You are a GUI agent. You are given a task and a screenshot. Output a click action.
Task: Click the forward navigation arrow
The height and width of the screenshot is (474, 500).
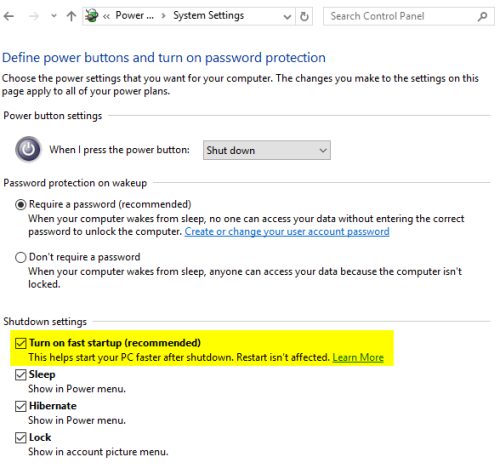click(x=34, y=16)
